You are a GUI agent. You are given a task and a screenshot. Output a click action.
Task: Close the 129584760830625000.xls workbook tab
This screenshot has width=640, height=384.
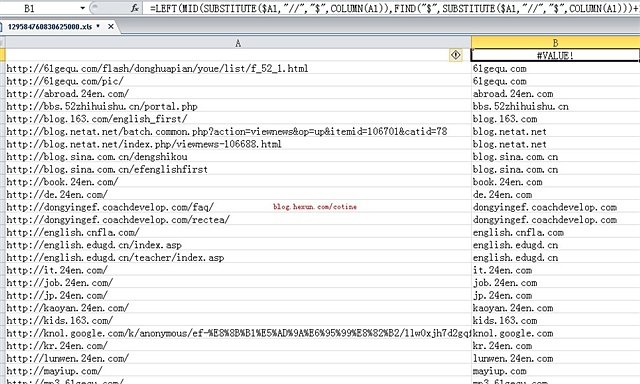click(x=111, y=27)
